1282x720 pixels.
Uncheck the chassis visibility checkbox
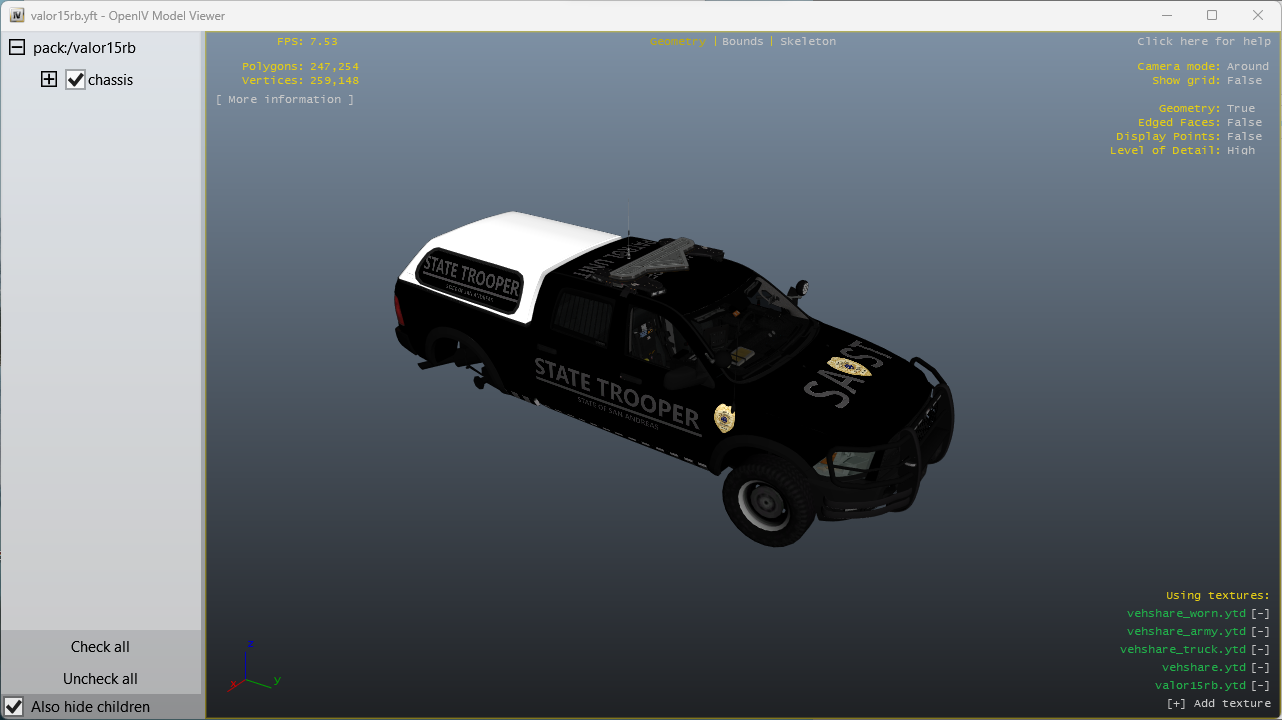tap(76, 80)
